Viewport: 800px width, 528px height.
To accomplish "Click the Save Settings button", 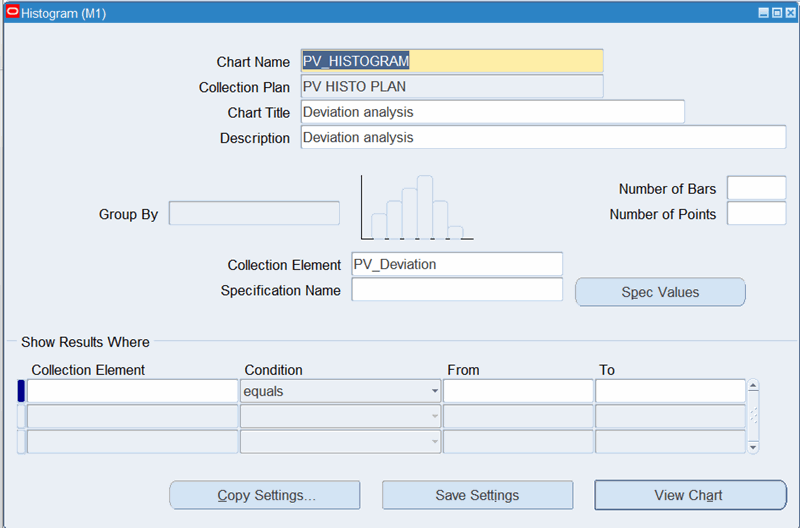I will point(478,495).
